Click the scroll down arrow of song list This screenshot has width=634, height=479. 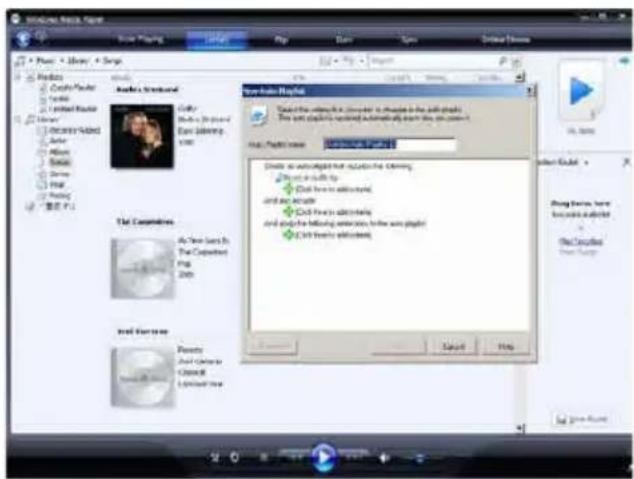(x=521, y=427)
